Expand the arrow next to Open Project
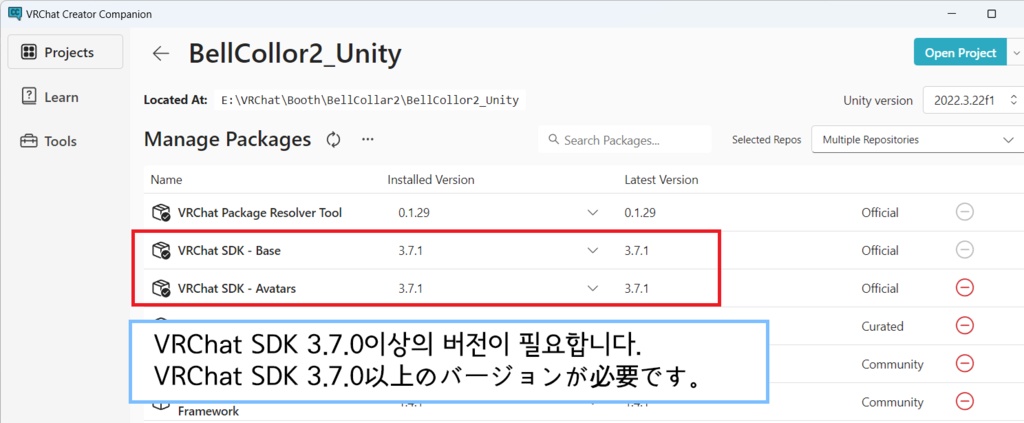 pyautogui.click(x=1015, y=53)
